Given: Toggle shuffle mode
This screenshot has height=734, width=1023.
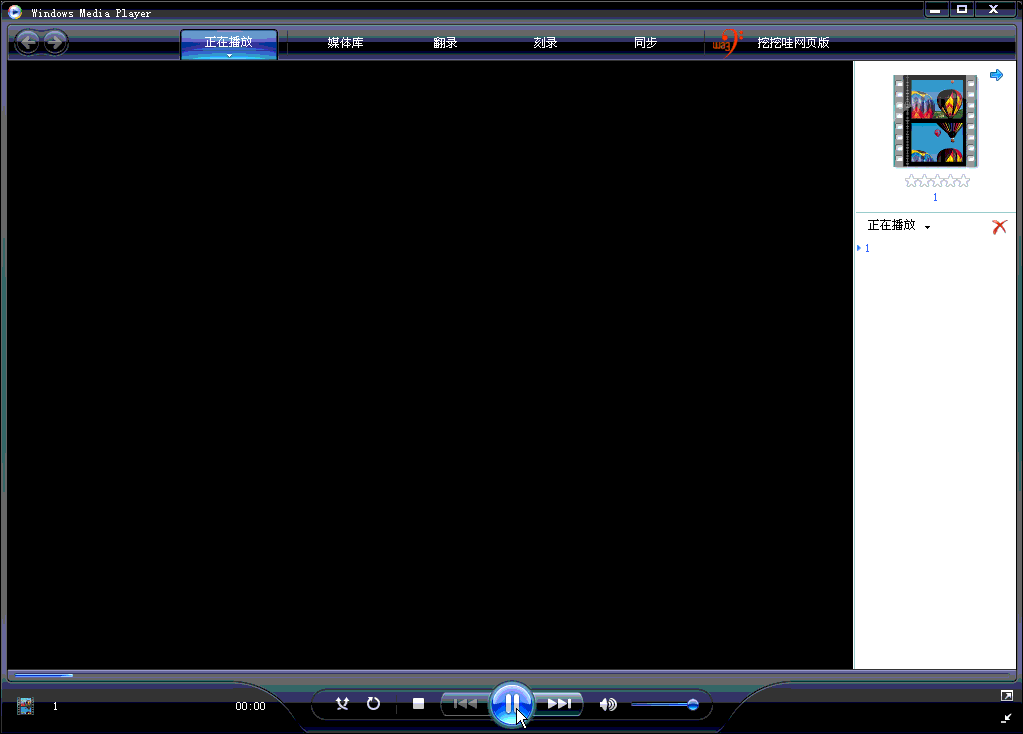Looking at the screenshot, I should (x=342, y=703).
